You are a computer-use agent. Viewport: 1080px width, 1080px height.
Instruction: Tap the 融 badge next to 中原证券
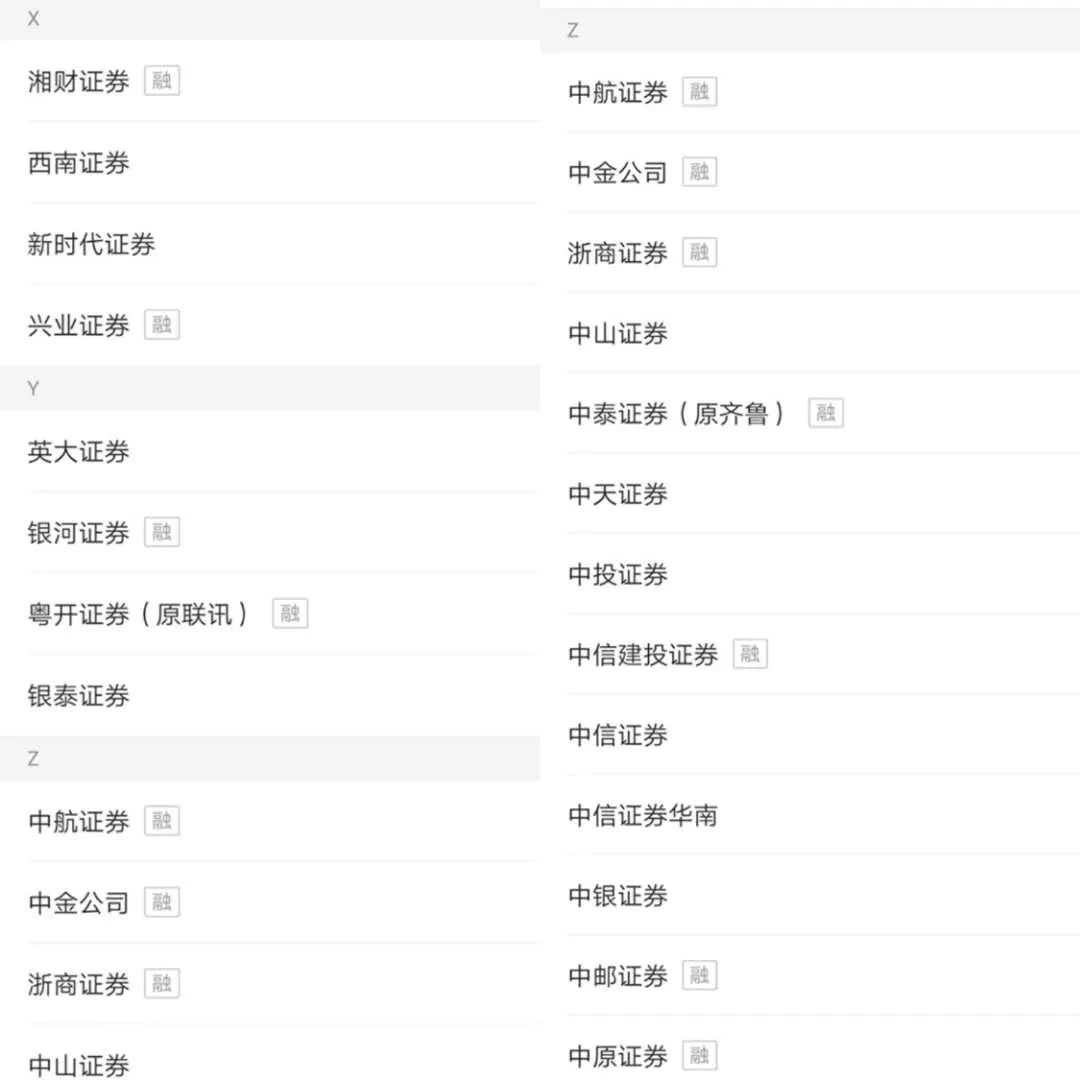700,1055
